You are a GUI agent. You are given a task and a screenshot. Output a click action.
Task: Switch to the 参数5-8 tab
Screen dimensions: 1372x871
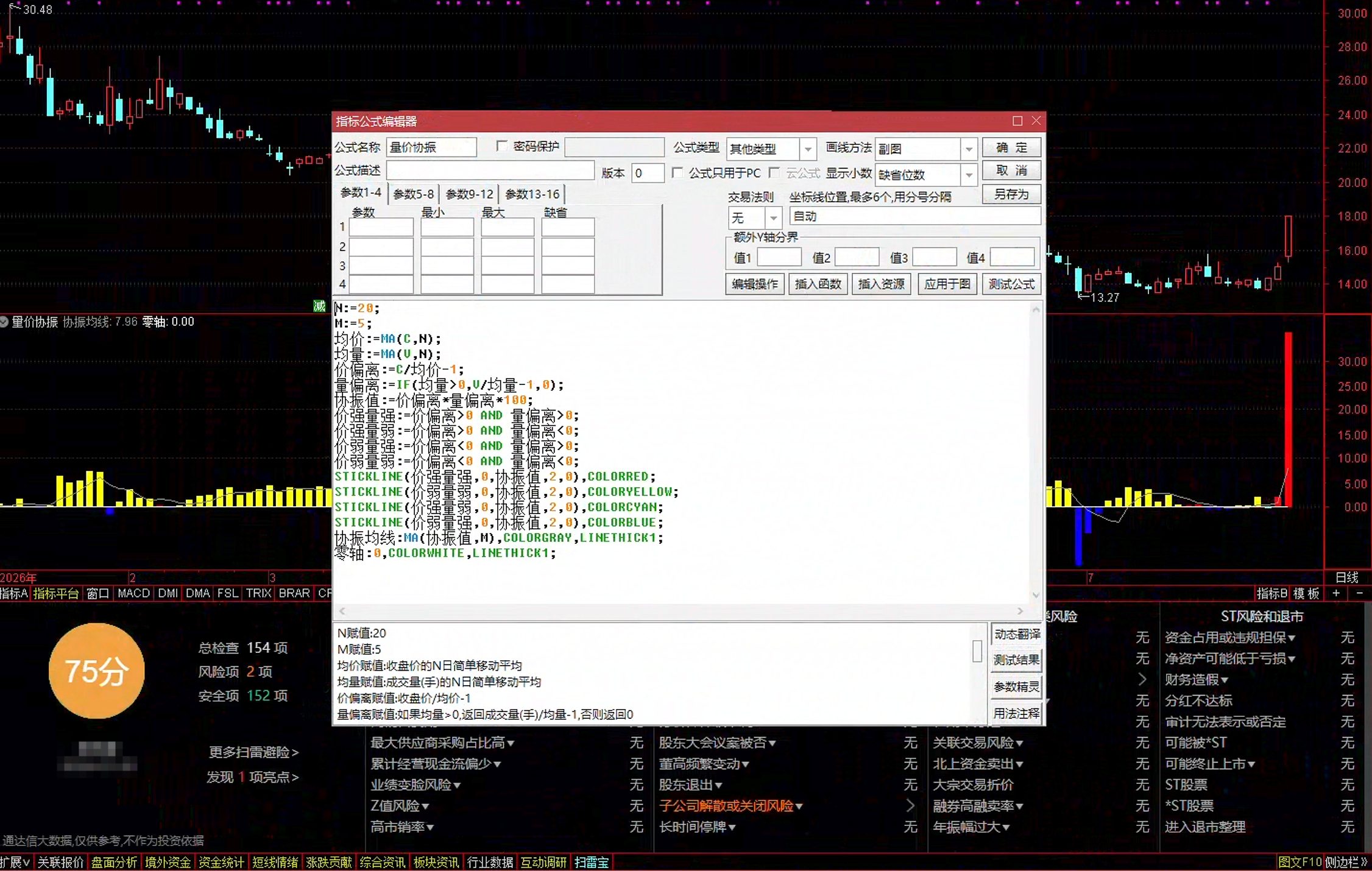[x=413, y=194]
